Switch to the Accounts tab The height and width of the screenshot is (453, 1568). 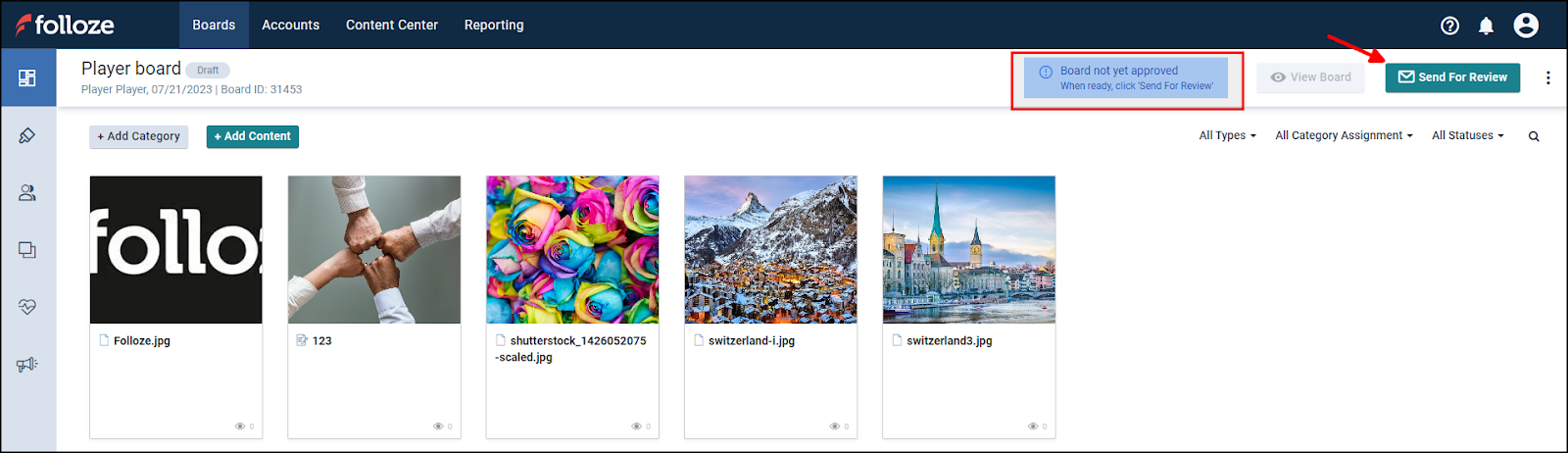(290, 25)
